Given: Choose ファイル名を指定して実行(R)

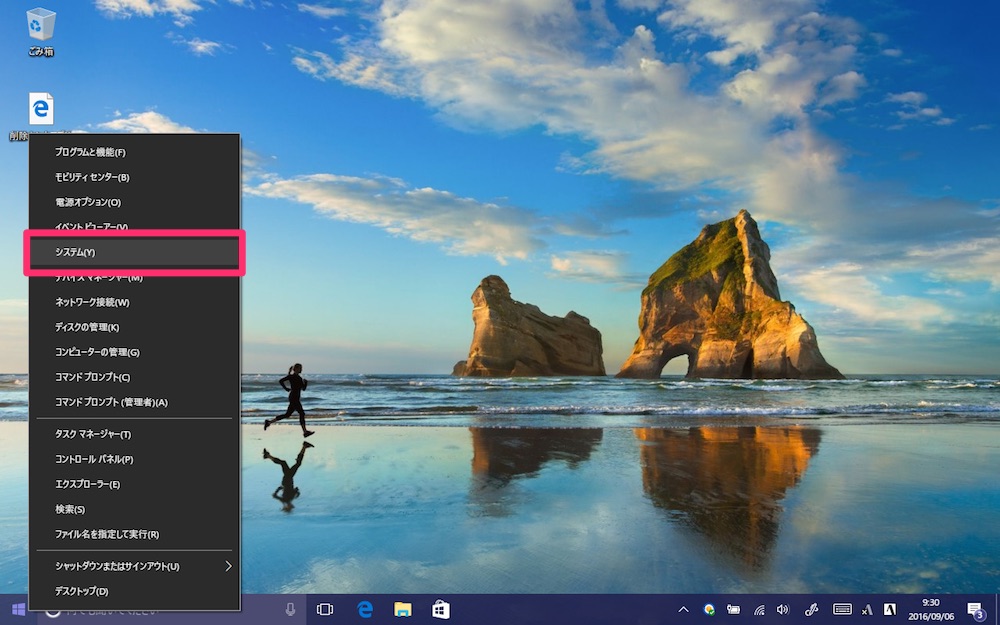Looking at the screenshot, I should [135, 534].
